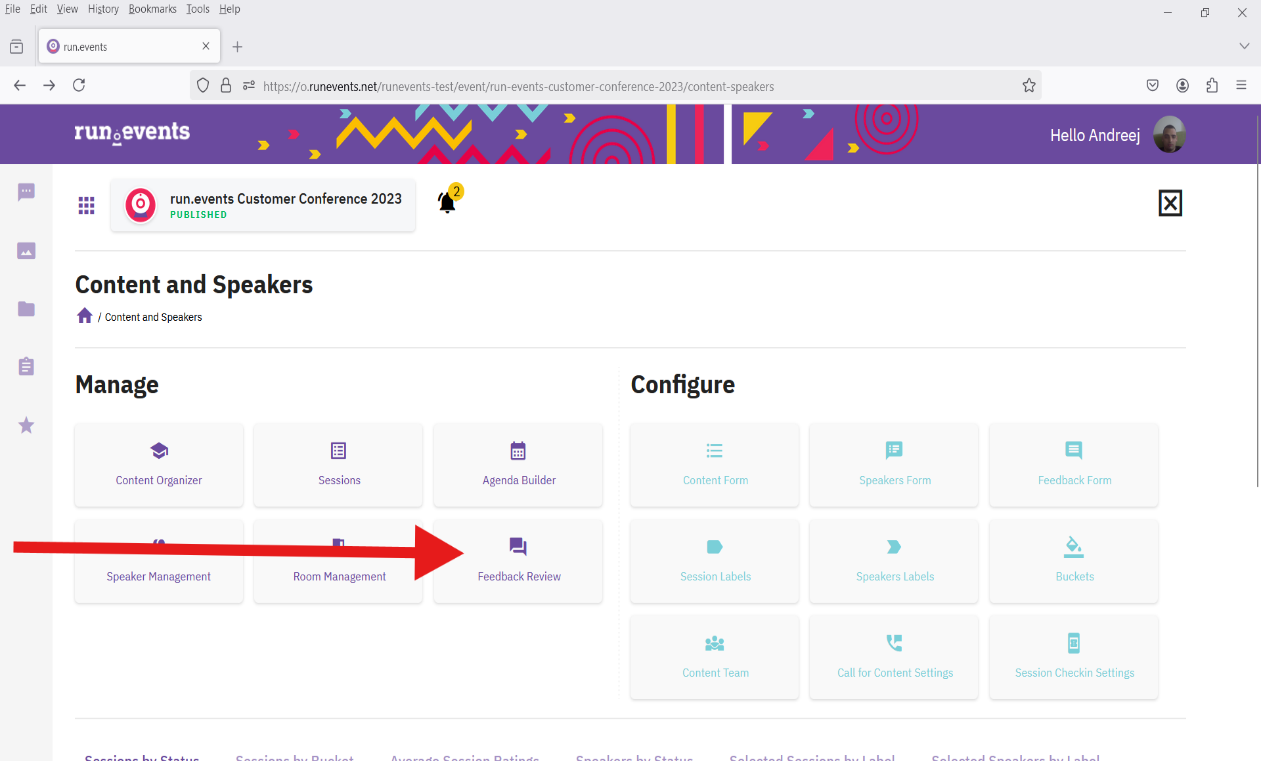This screenshot has height=761, width=1261.
Task: Open the Firefox account icon
Action: tap(1182, 86)
